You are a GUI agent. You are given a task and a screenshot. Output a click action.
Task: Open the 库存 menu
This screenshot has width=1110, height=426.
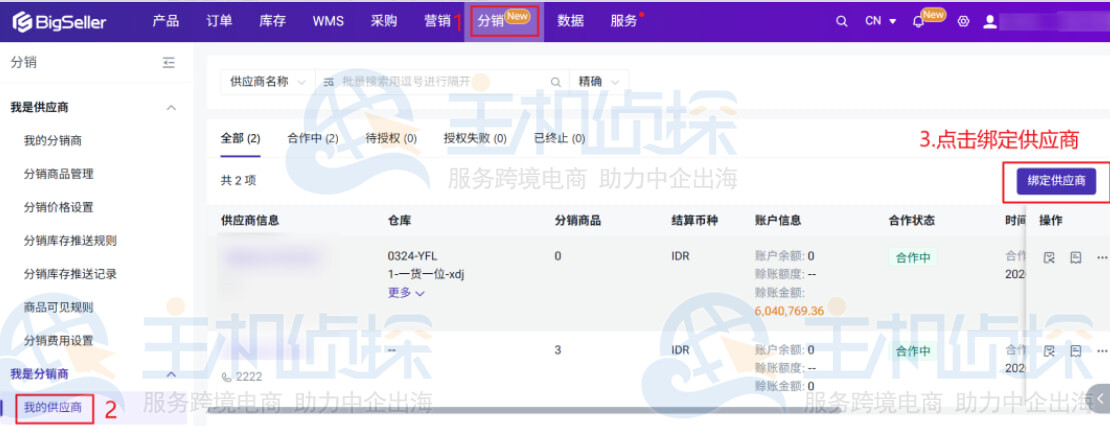point(273,21)
